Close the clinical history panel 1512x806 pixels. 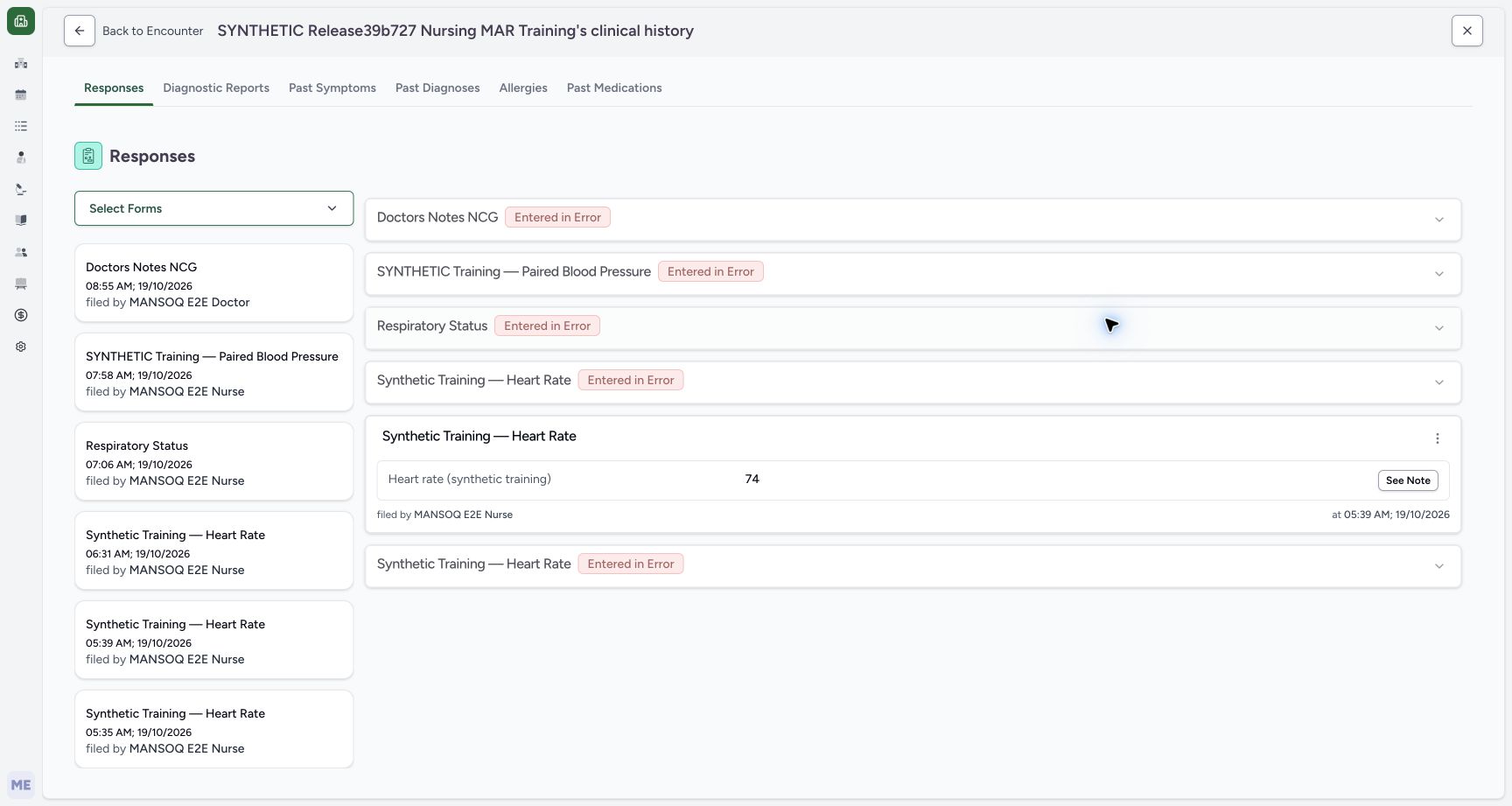(1467, 31)
